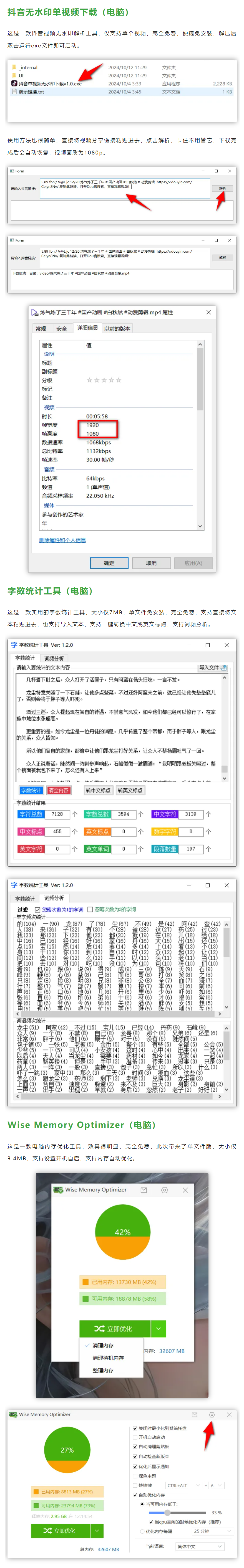Select the _internal folder icon
This screenshot has height=1568, width=244.
(14, 68)
